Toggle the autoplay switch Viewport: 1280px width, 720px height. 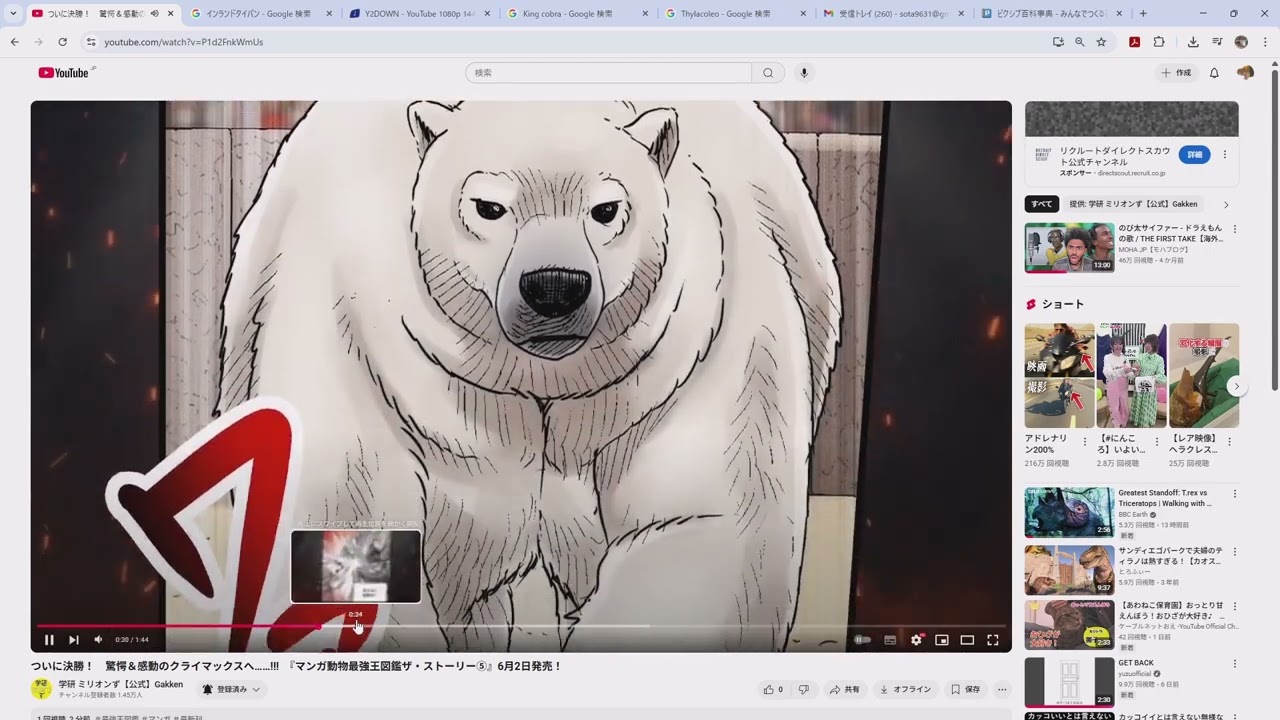(x=862, y=640)
